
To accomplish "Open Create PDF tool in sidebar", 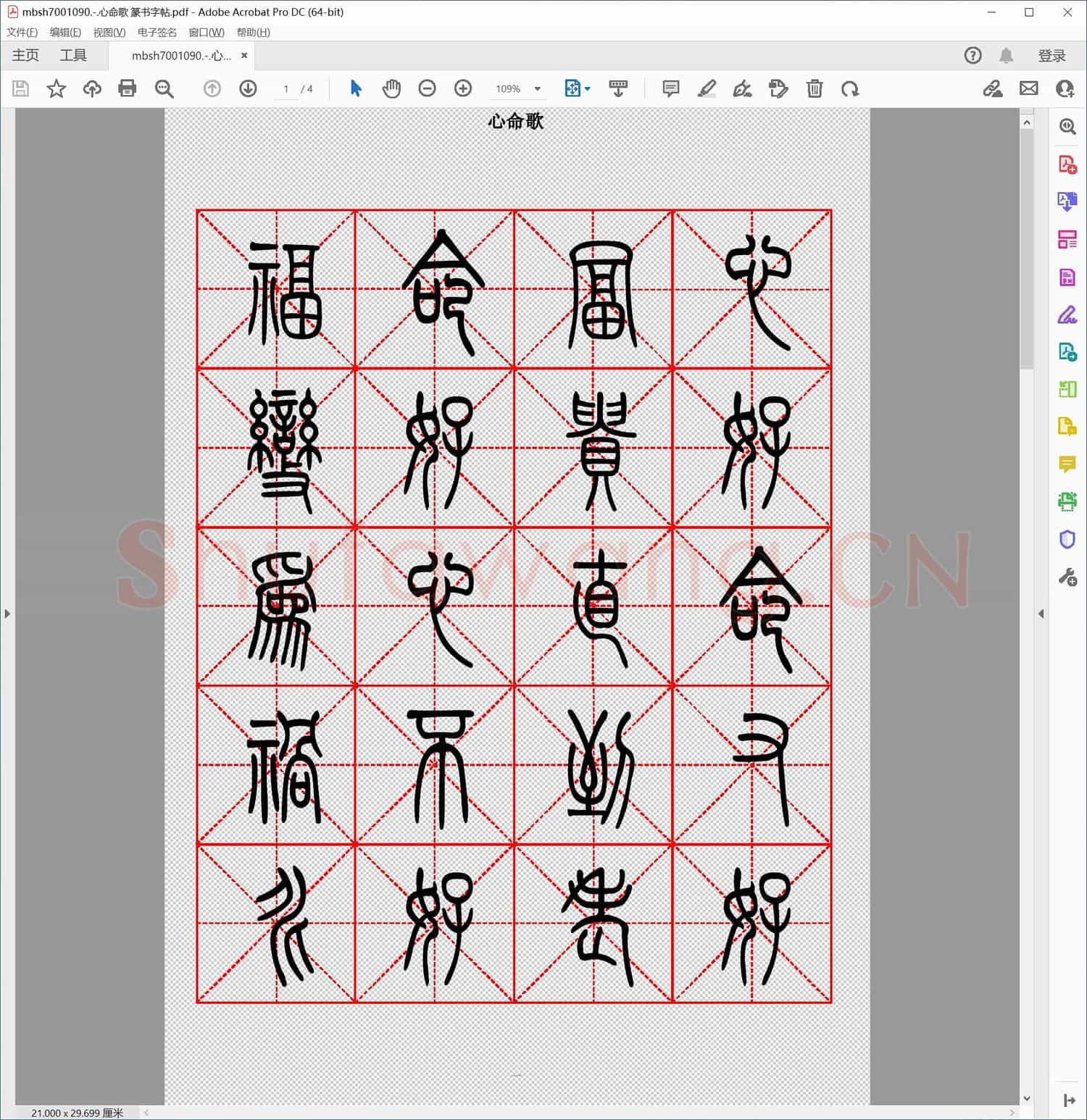I will click(1067, 164).
